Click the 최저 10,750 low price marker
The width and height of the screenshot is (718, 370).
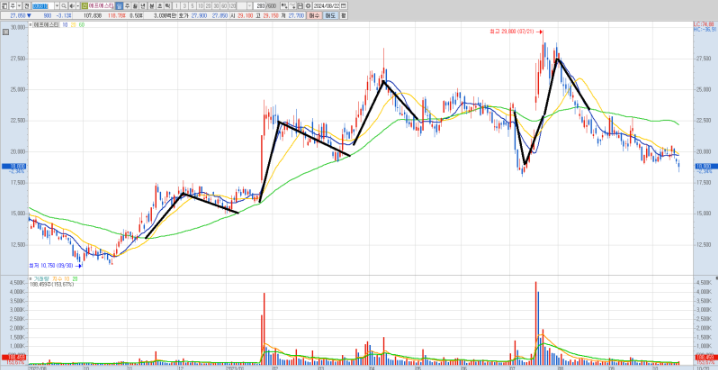click(x=55, y=265)
